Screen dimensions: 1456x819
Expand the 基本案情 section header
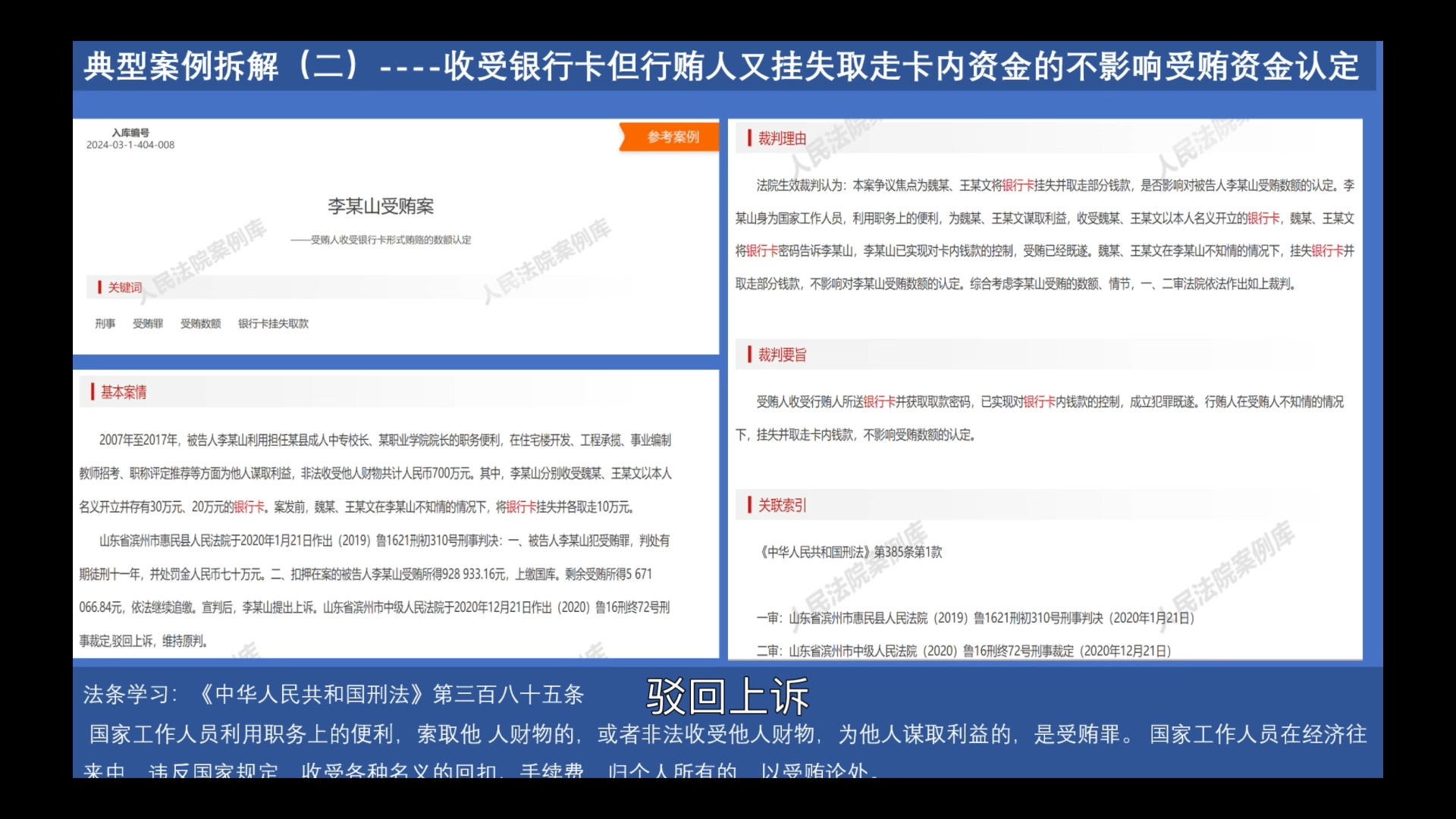tap(124, 392)
